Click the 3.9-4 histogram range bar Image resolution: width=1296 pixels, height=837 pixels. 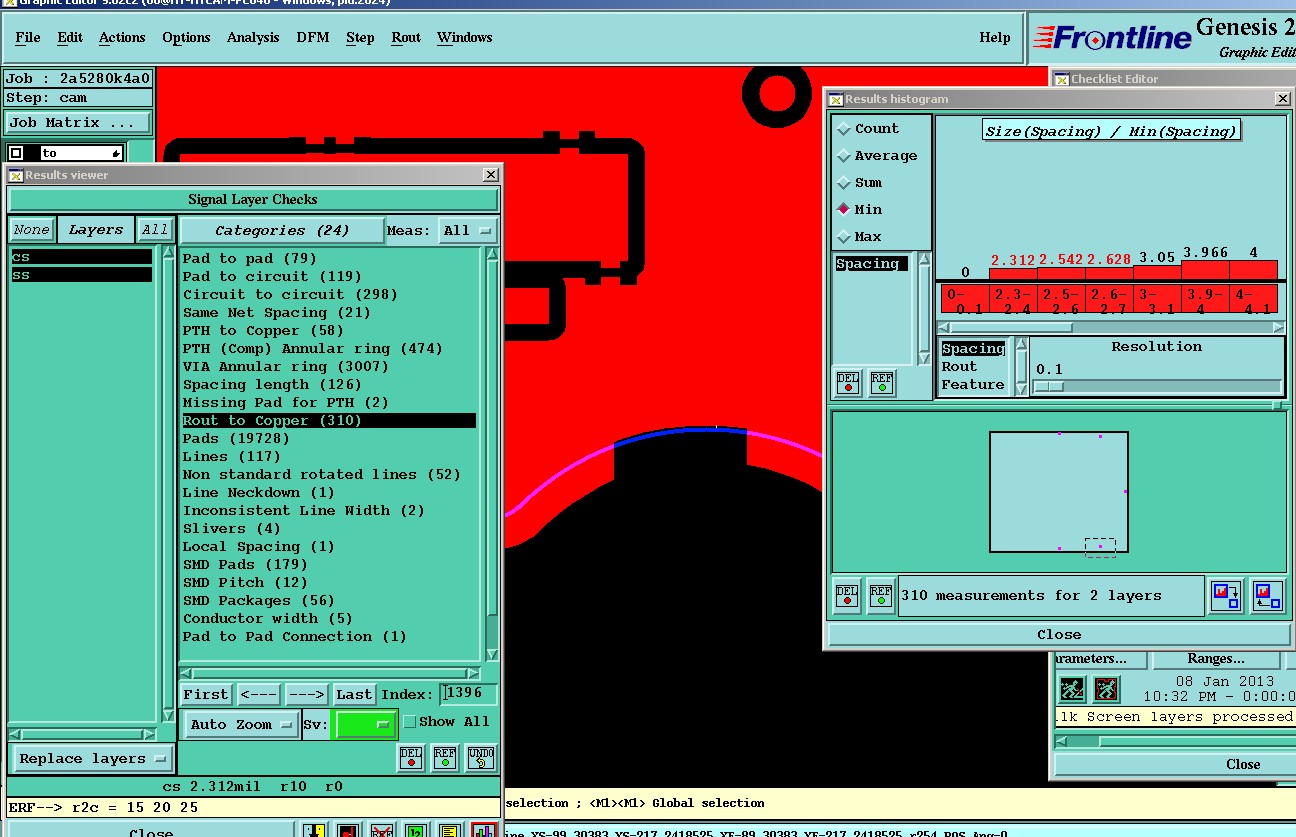coord(1205,299)
